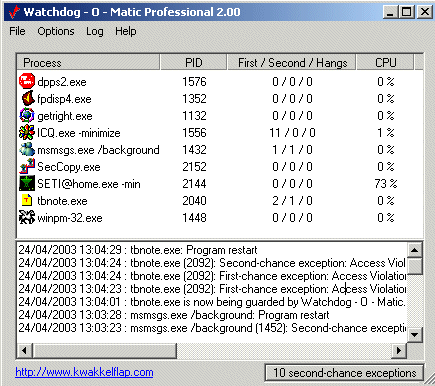
Task: Open the File menu
Action: pyautogui.click(x=17, y=31)
